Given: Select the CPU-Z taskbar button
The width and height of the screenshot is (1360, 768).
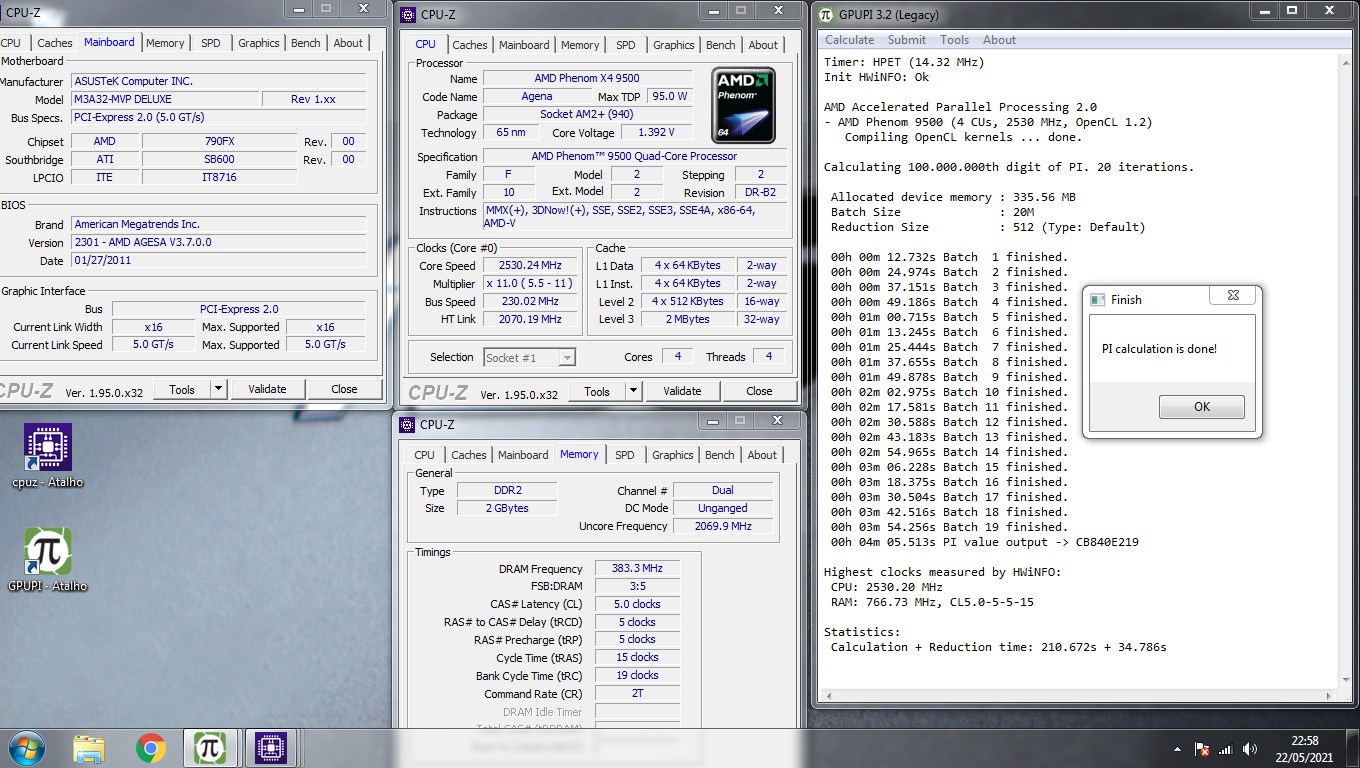Looking at the screenshot, I should pyautogui.click(x=271, y=748).
